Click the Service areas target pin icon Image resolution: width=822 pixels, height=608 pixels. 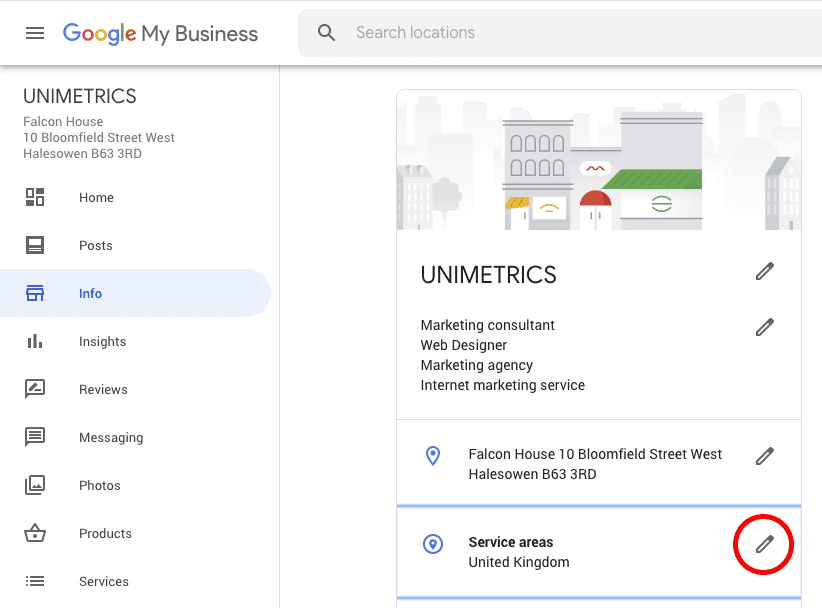click(x=433, y=544)
